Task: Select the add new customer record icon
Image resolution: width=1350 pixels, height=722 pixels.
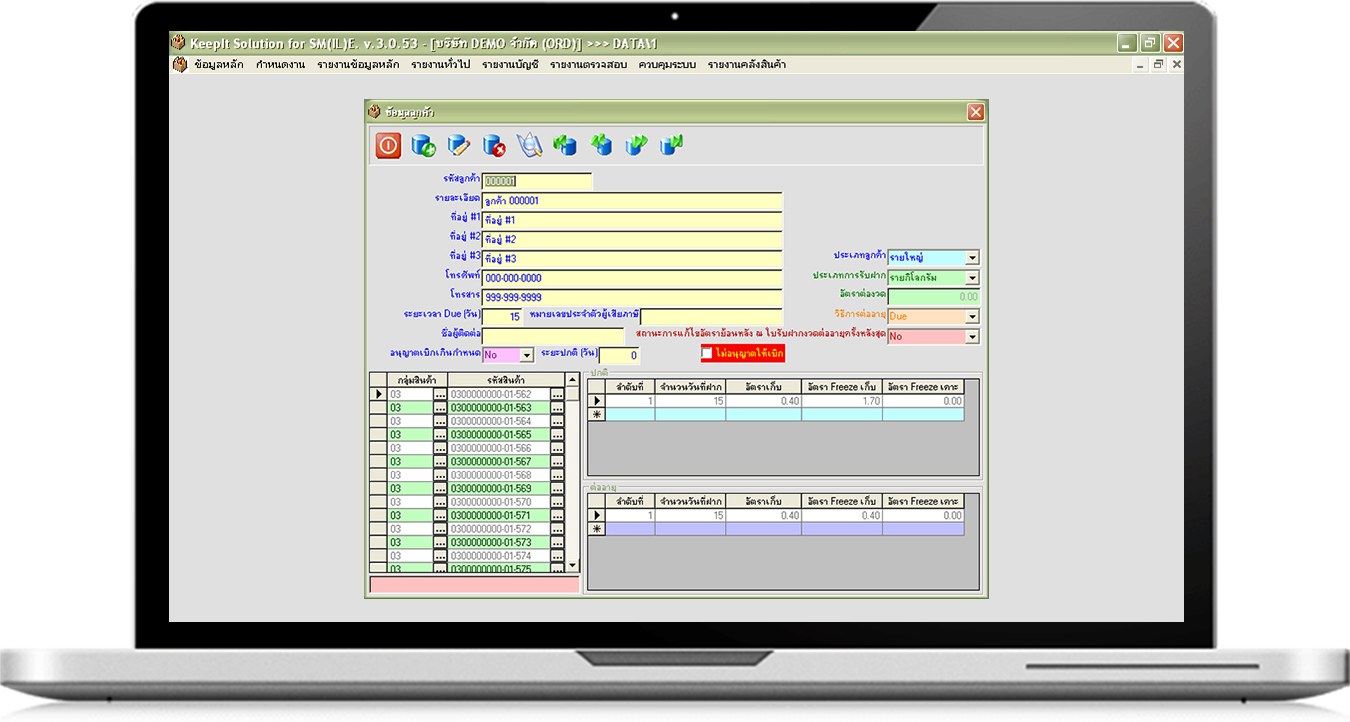Action: click(423, 144)
